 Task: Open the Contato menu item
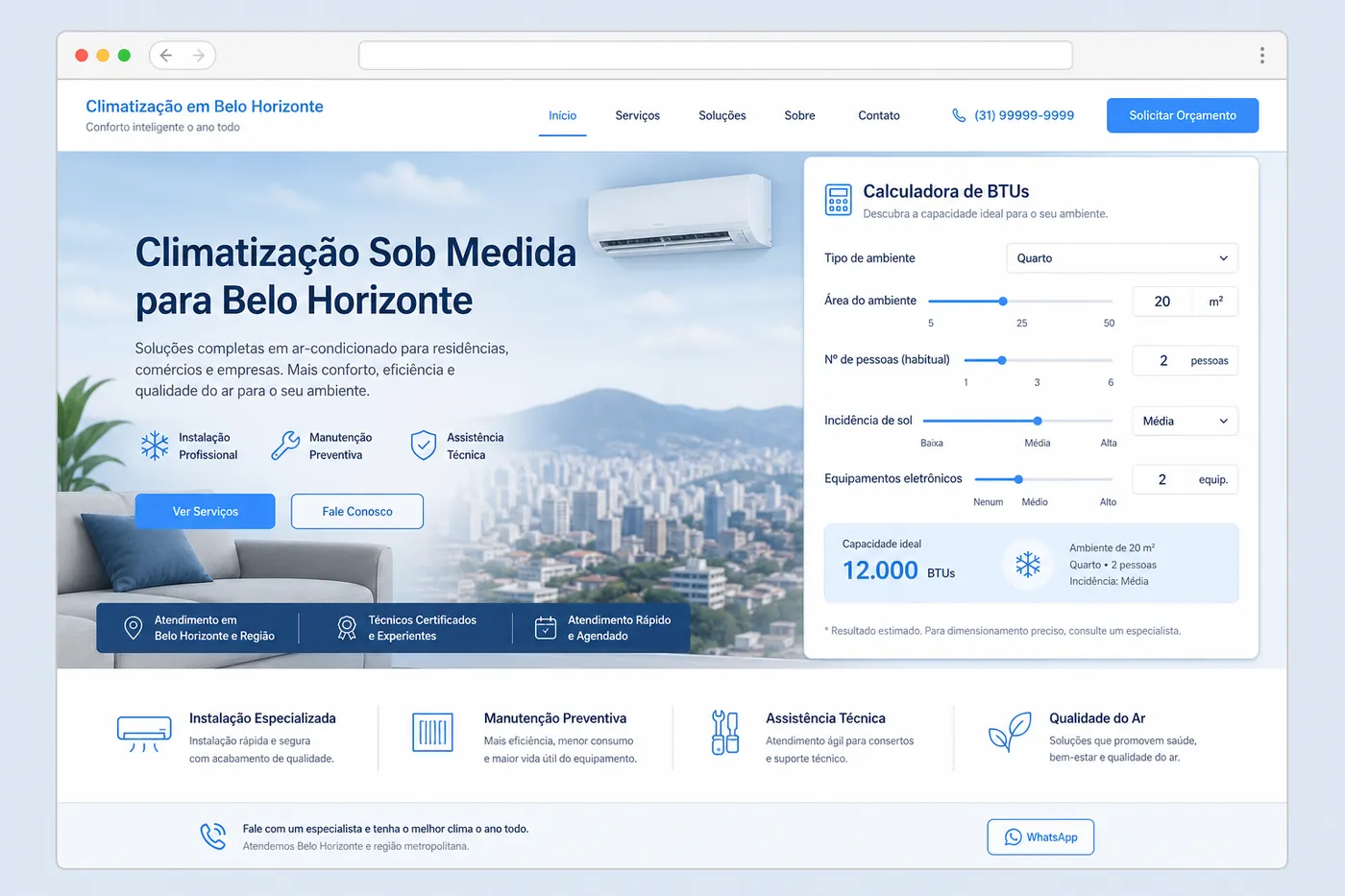point(879,115)
